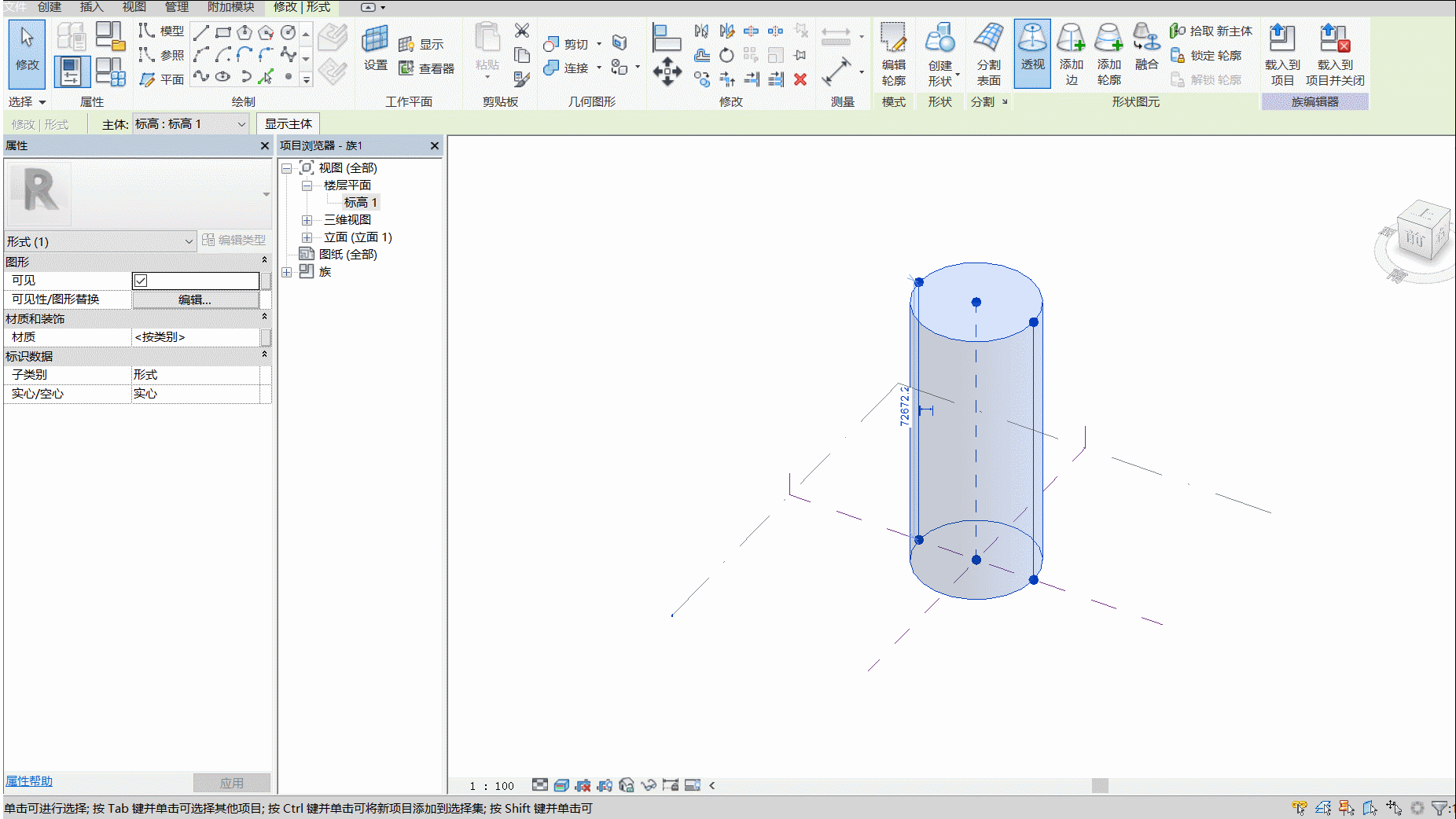Click the 添加边 (Add Edge) icon
Image resolution: width=1456 pixels, height=819 pixels.
[x=1071, y=54]
